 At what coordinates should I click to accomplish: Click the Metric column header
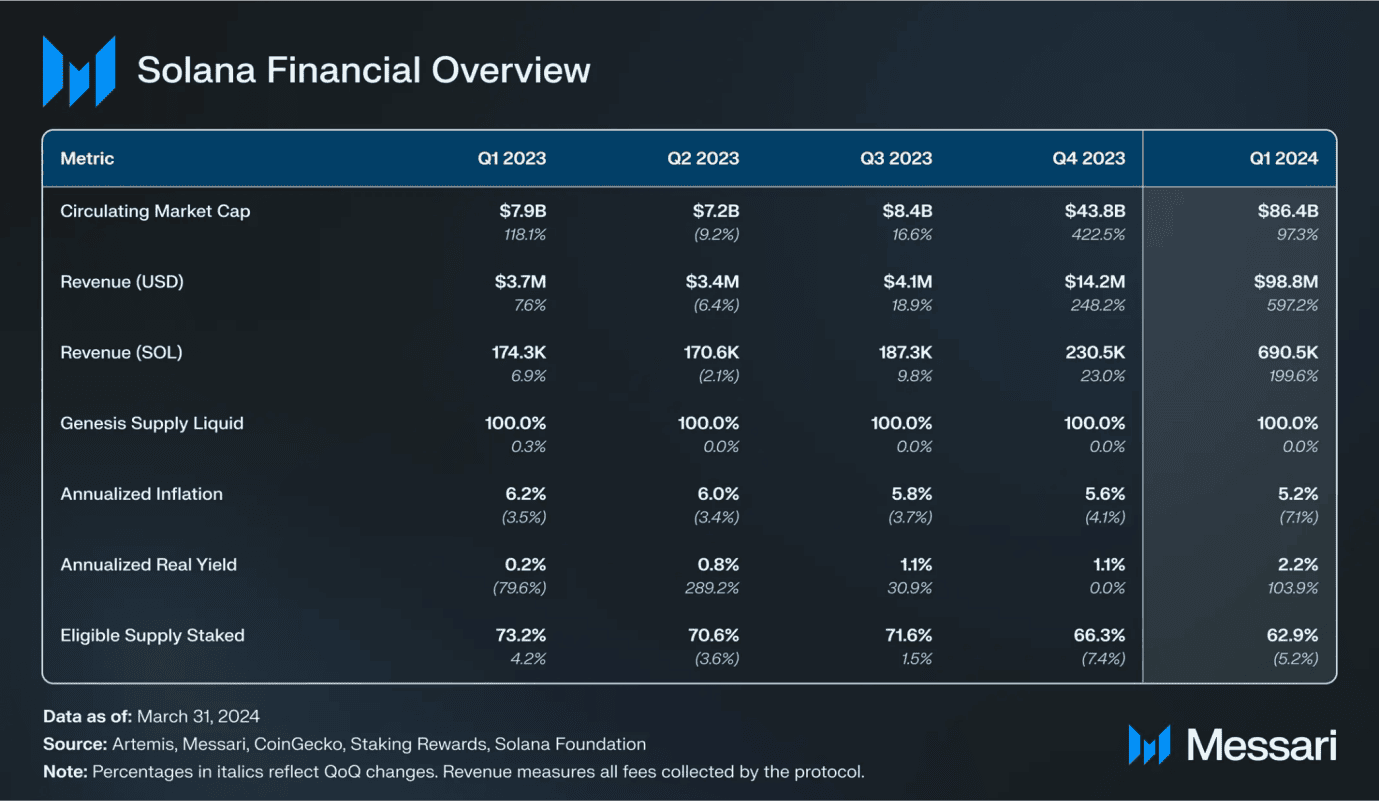pos(87,158)
